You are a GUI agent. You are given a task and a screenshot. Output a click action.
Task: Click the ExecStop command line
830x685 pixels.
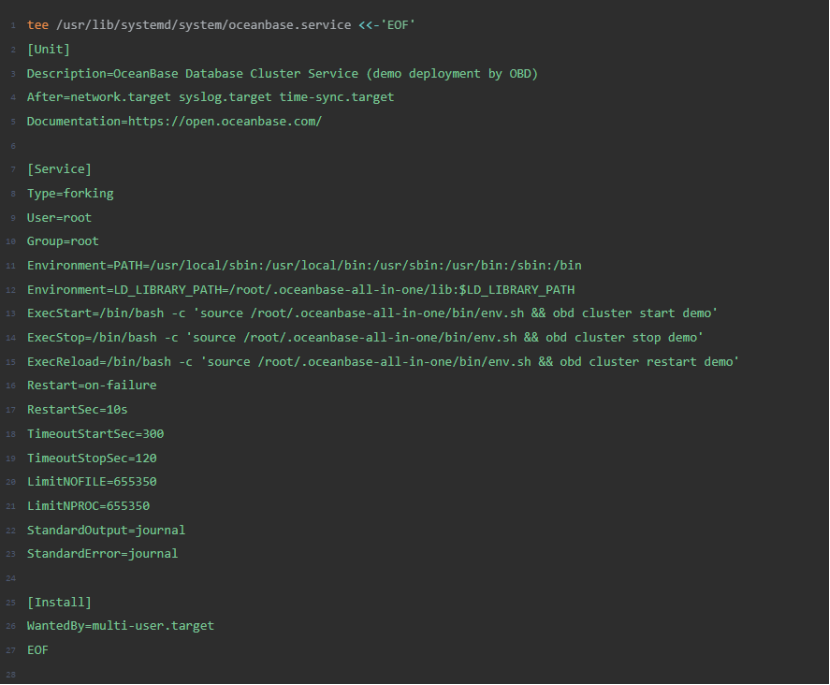(x=365, y=337)
